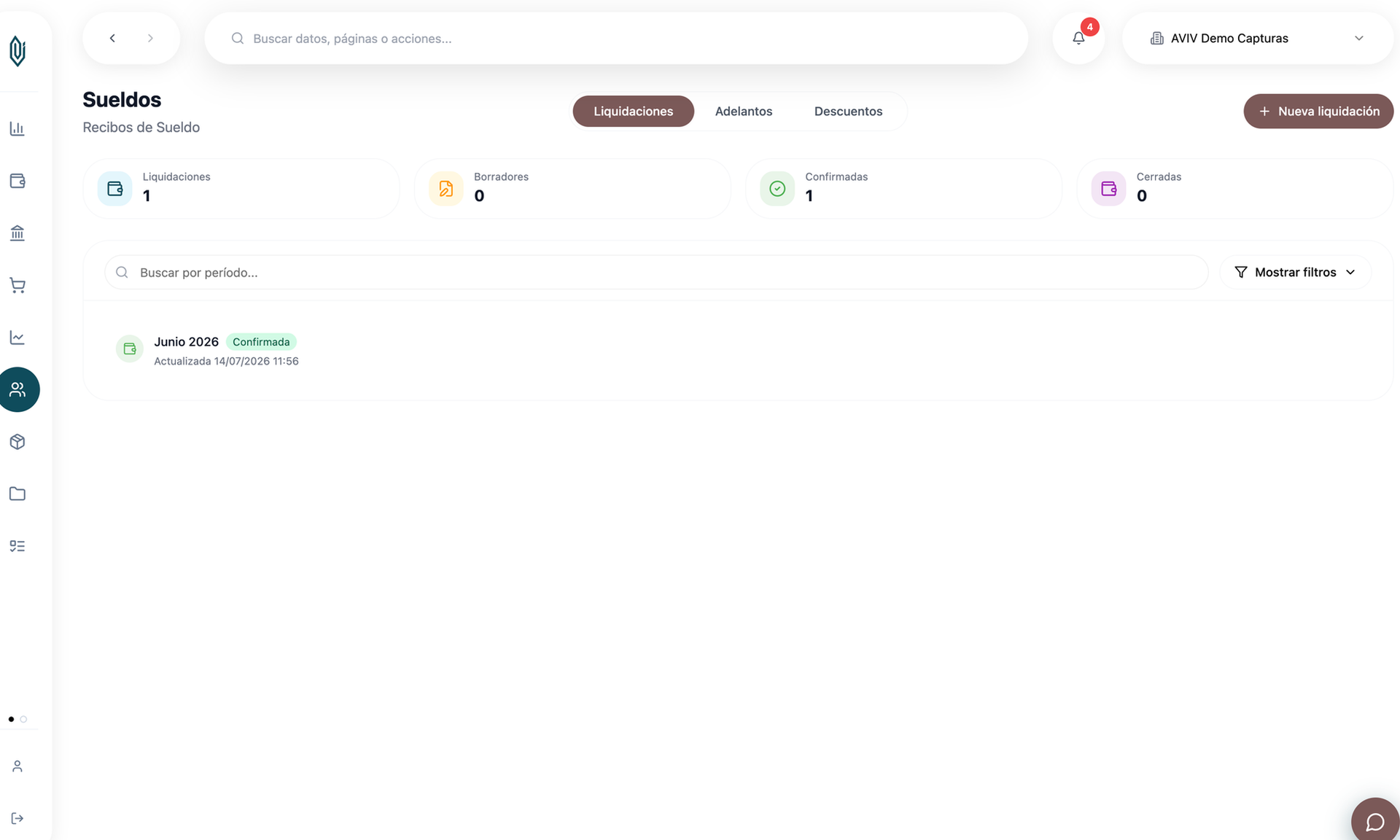The image size is (1400, 840).
Task: Select the first sidebar page dot
Action: [11, 719]
